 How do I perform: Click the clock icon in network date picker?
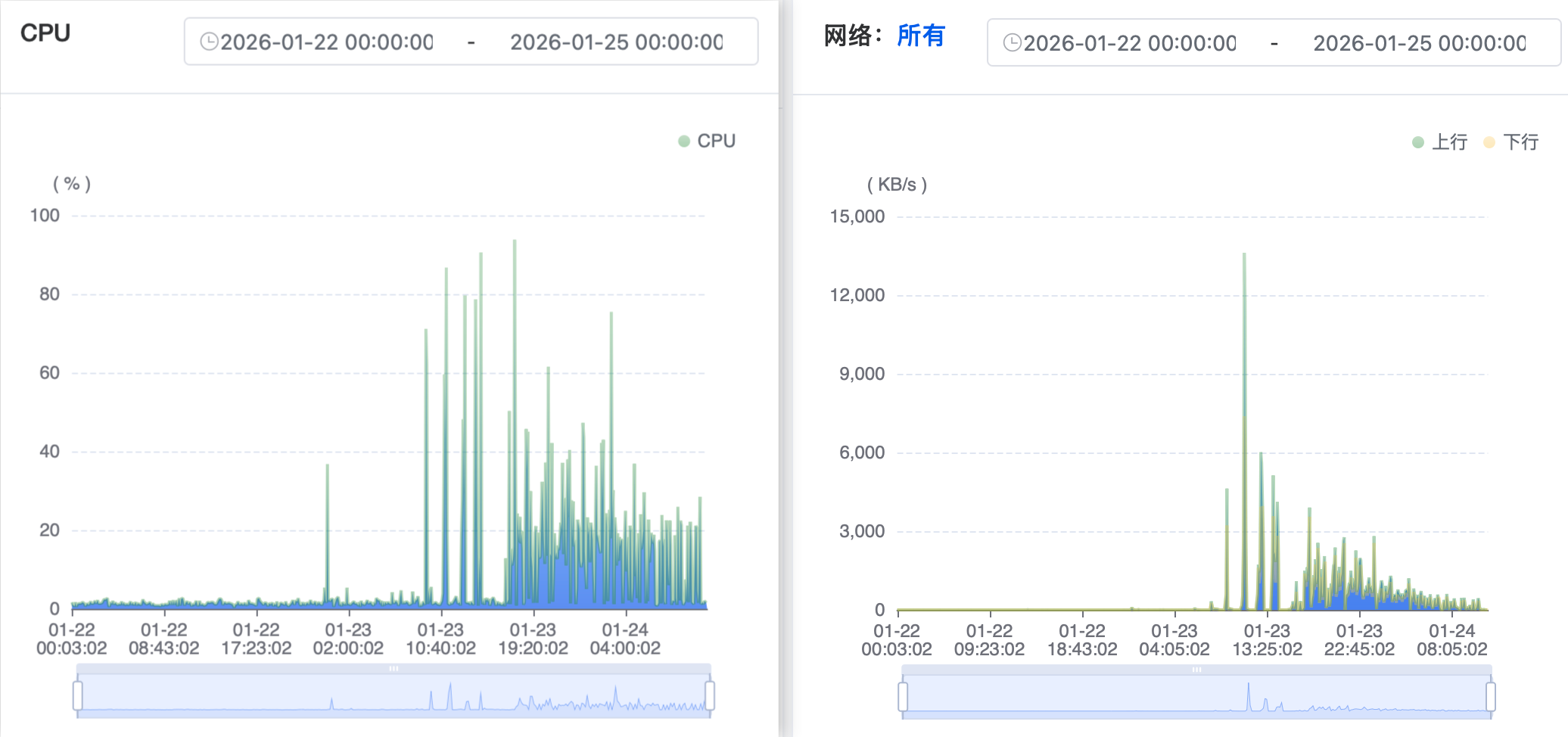1012,42
